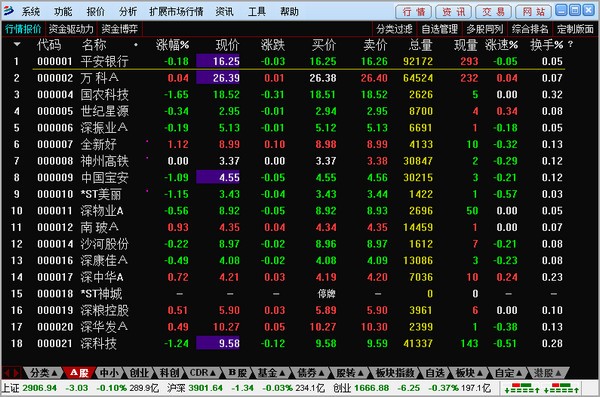Expand the 基金▲ tab menu

tap(271, 372)
